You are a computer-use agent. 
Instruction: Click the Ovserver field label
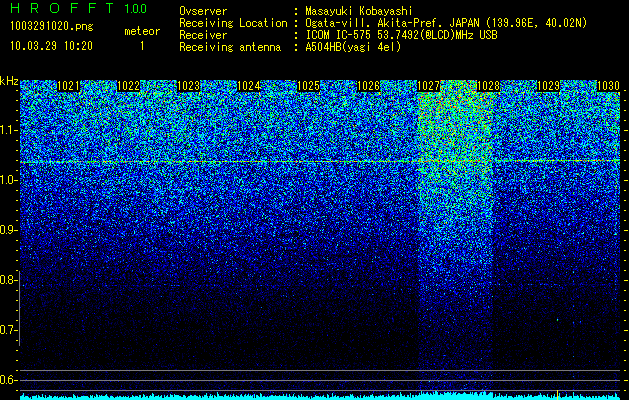pos(203,11)
